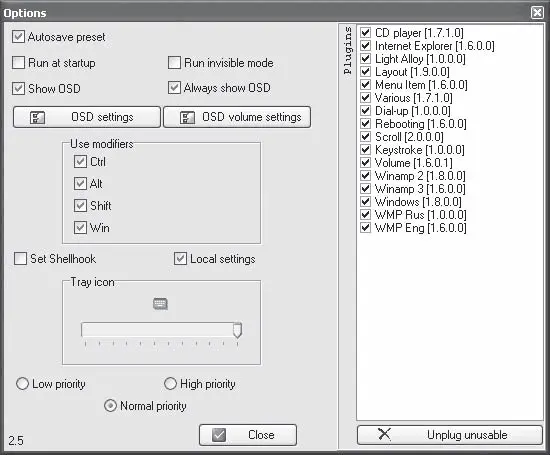Screen dimensions: 550x455
Task: Enable Run invisible mode
Action: (174, 63)
